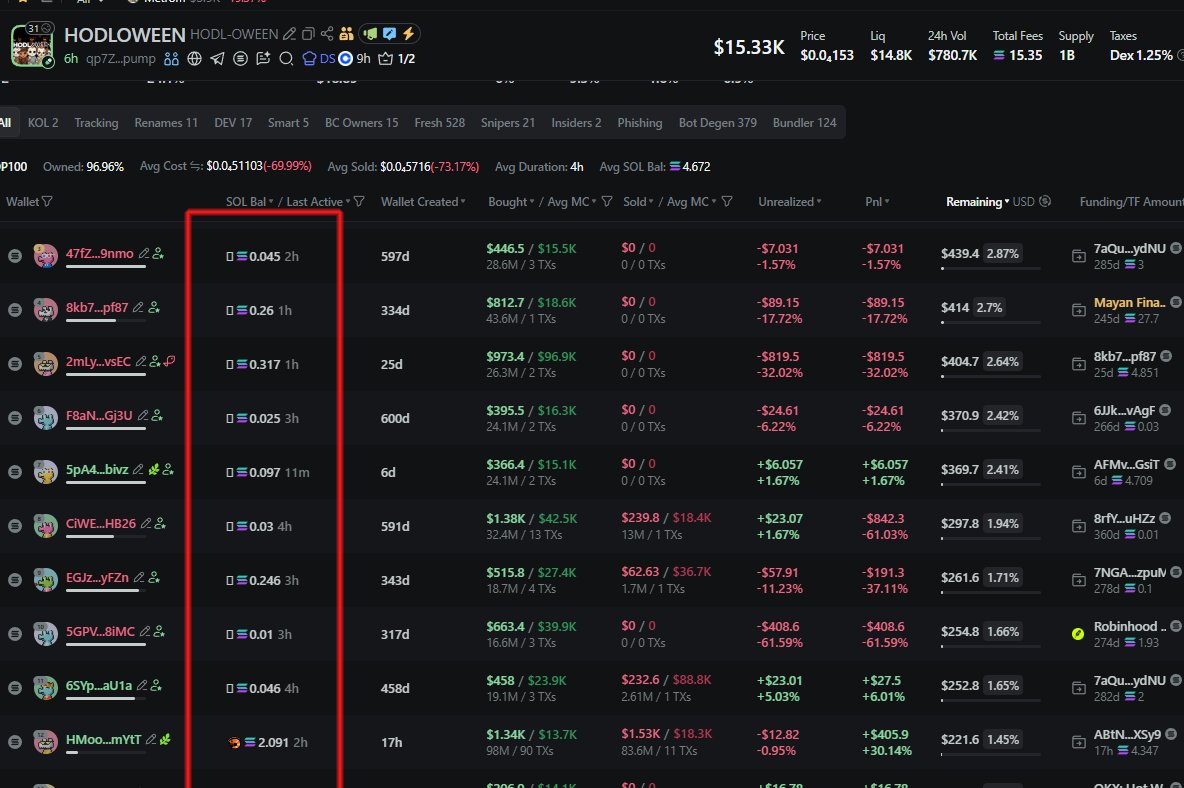Open wallet 5pA4...bivz

coord(96,471)
